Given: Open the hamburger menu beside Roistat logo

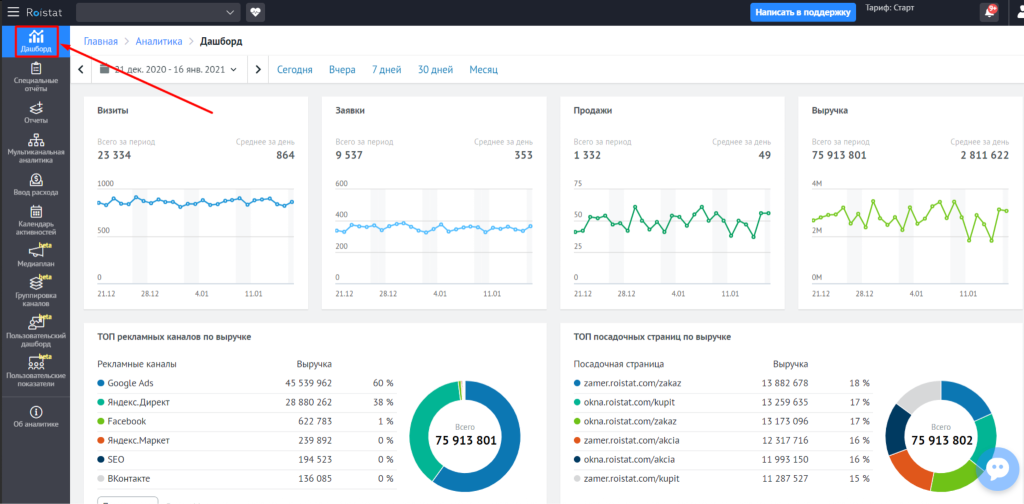Looking at the screenshot, I should pyautogui.click(x=13, y=12).
